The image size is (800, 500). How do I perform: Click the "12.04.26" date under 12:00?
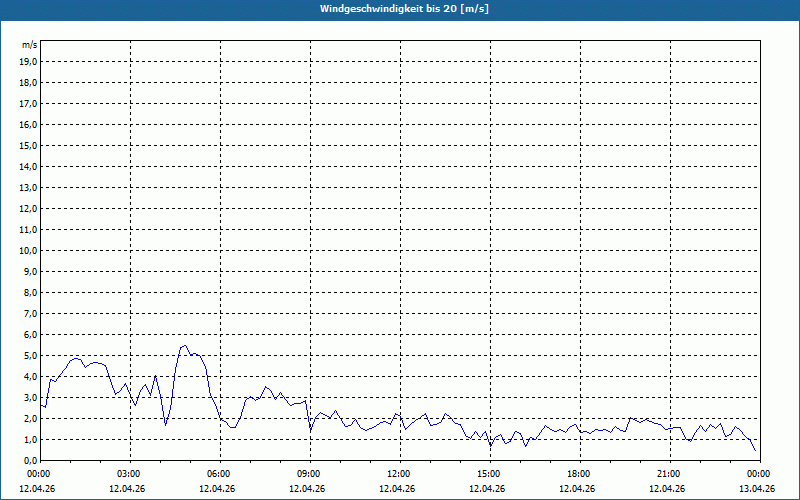click(397, 489)
